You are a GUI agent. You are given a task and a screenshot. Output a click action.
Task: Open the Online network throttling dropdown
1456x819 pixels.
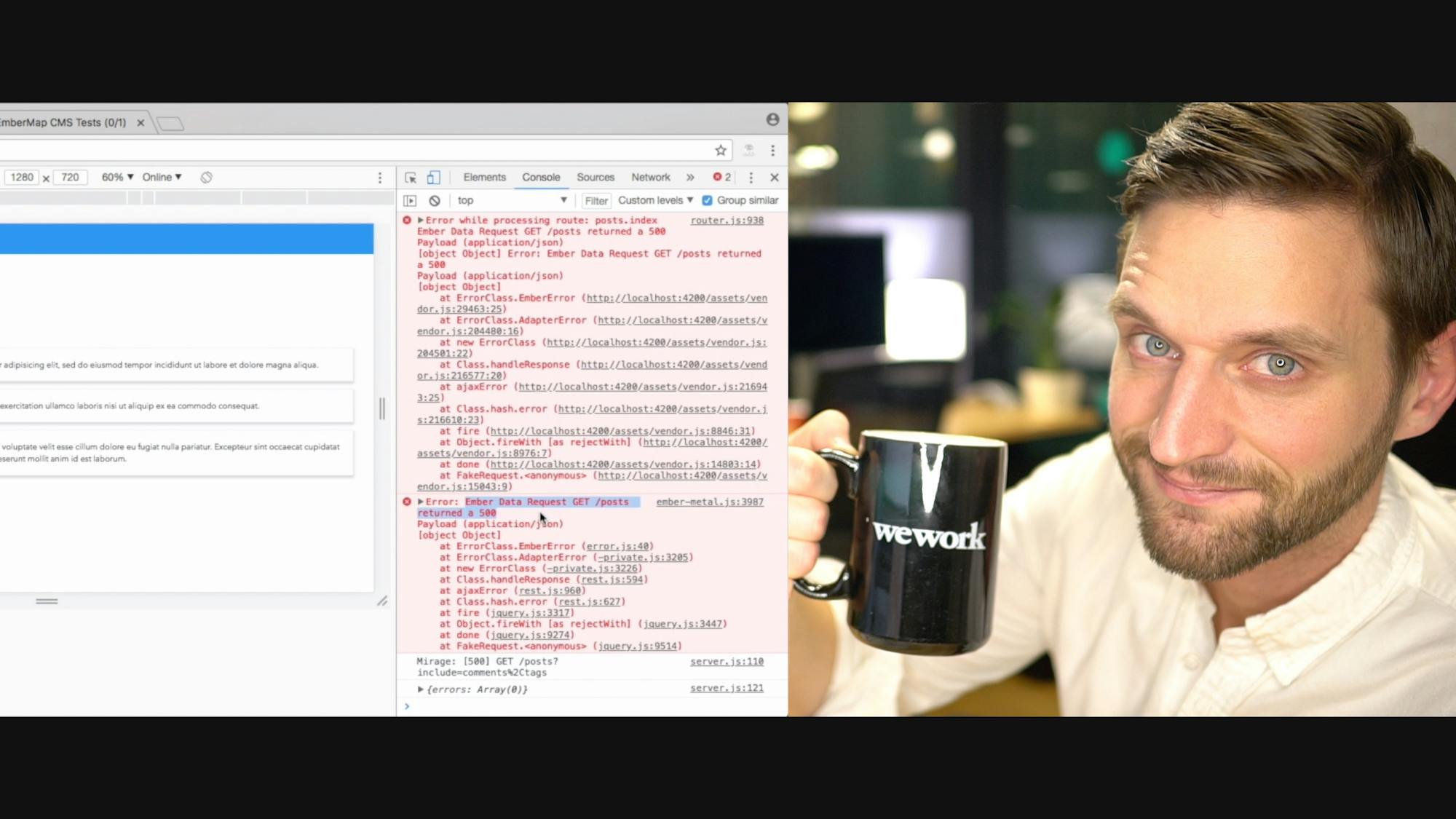point(161,177)
